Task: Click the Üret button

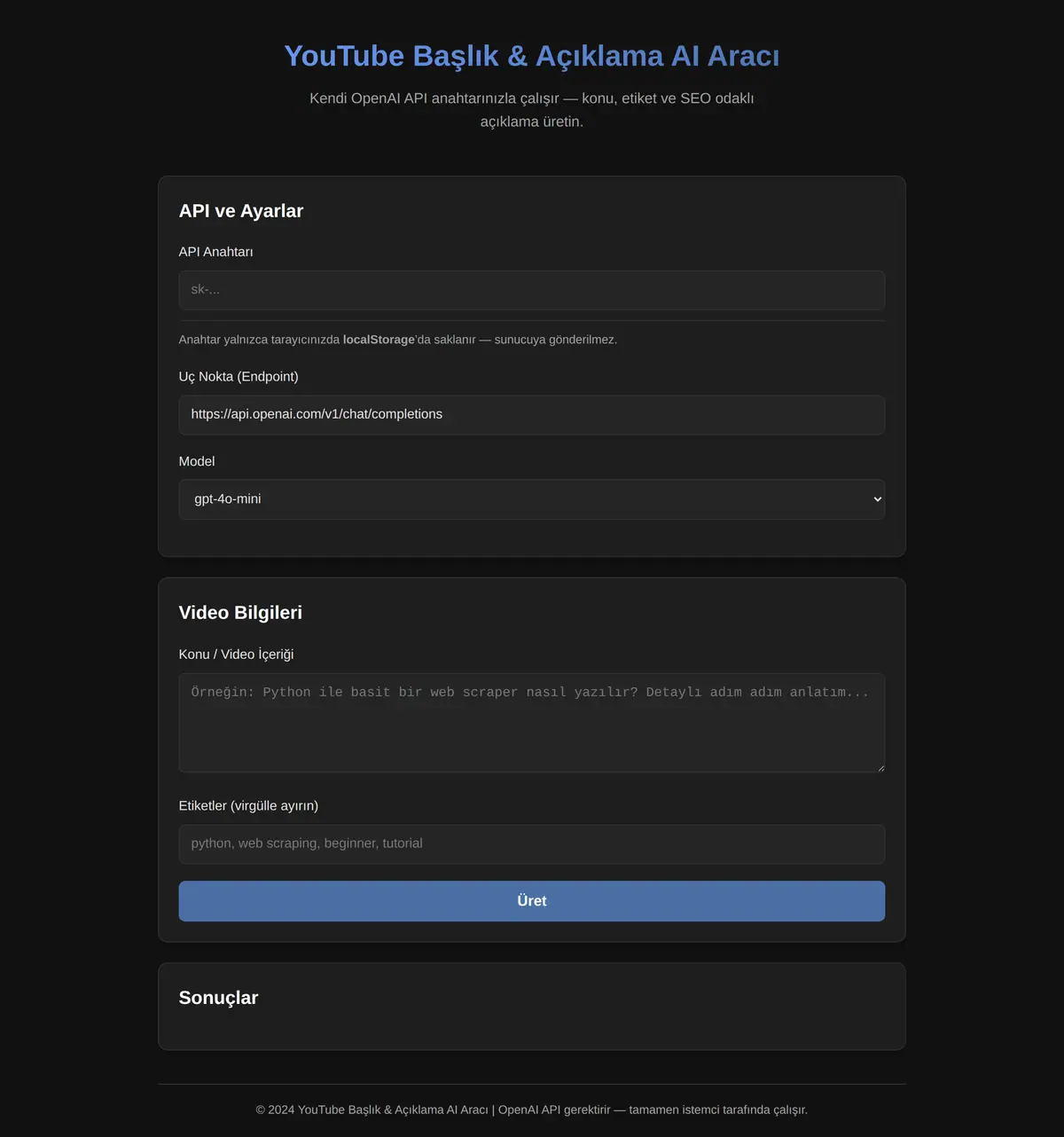Action: [x=531, y=901]
